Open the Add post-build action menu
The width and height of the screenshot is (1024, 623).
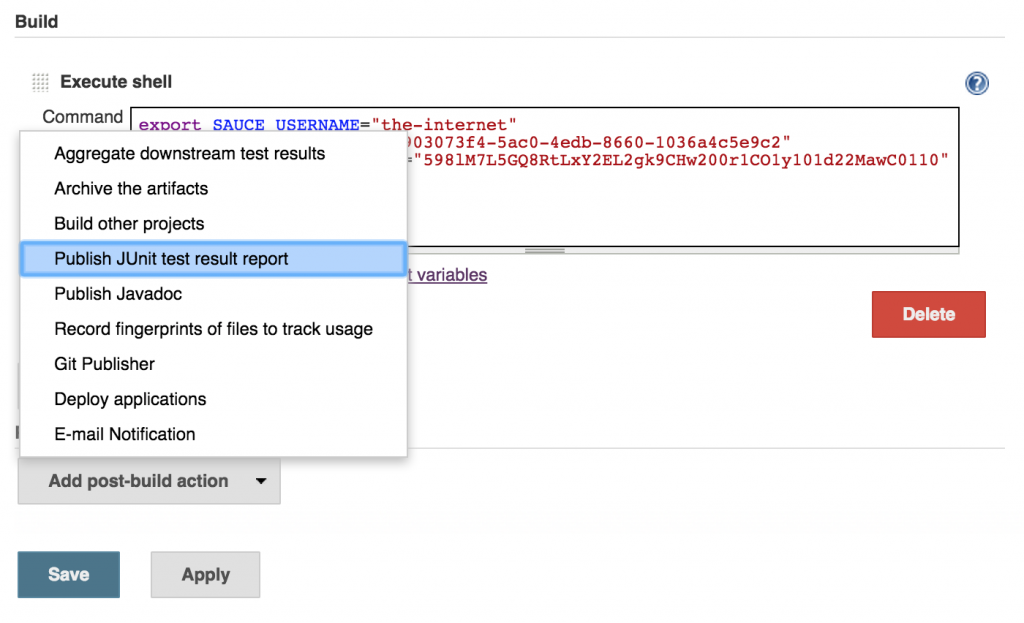(x=140, y=481)
